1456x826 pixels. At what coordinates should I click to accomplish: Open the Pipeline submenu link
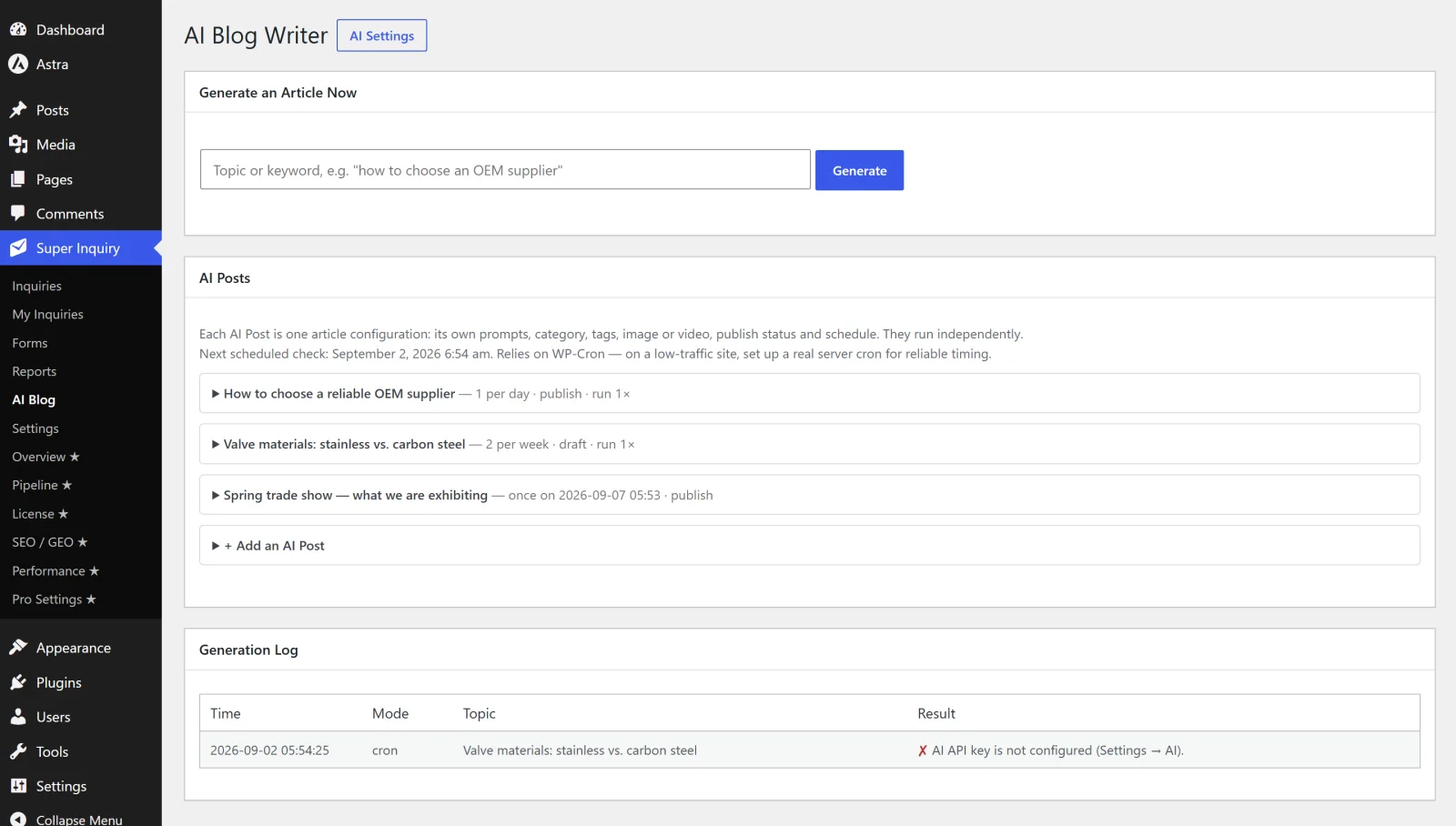(x=42, y=485)
